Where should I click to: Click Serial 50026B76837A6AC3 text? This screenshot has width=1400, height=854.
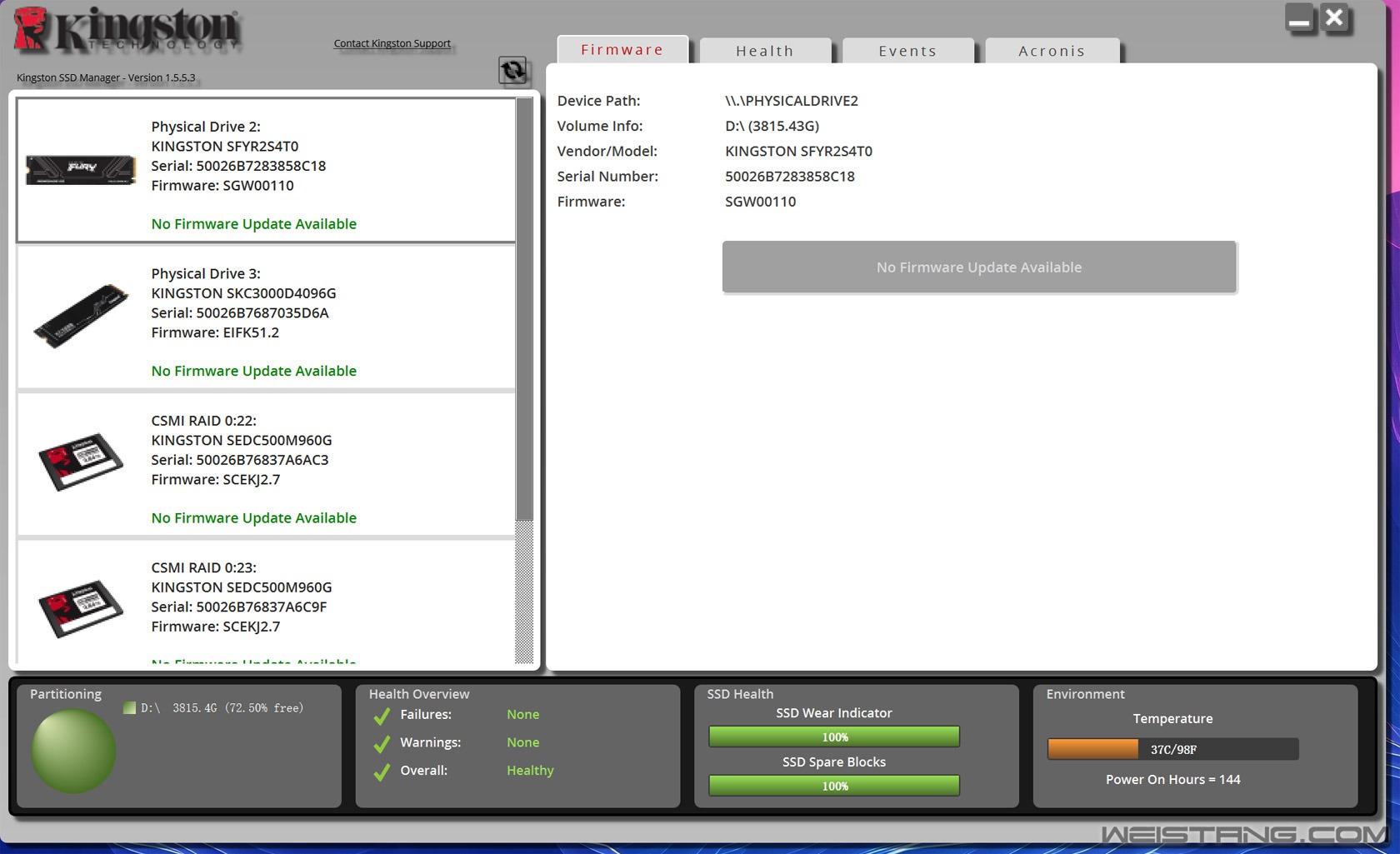pos(240,460)
